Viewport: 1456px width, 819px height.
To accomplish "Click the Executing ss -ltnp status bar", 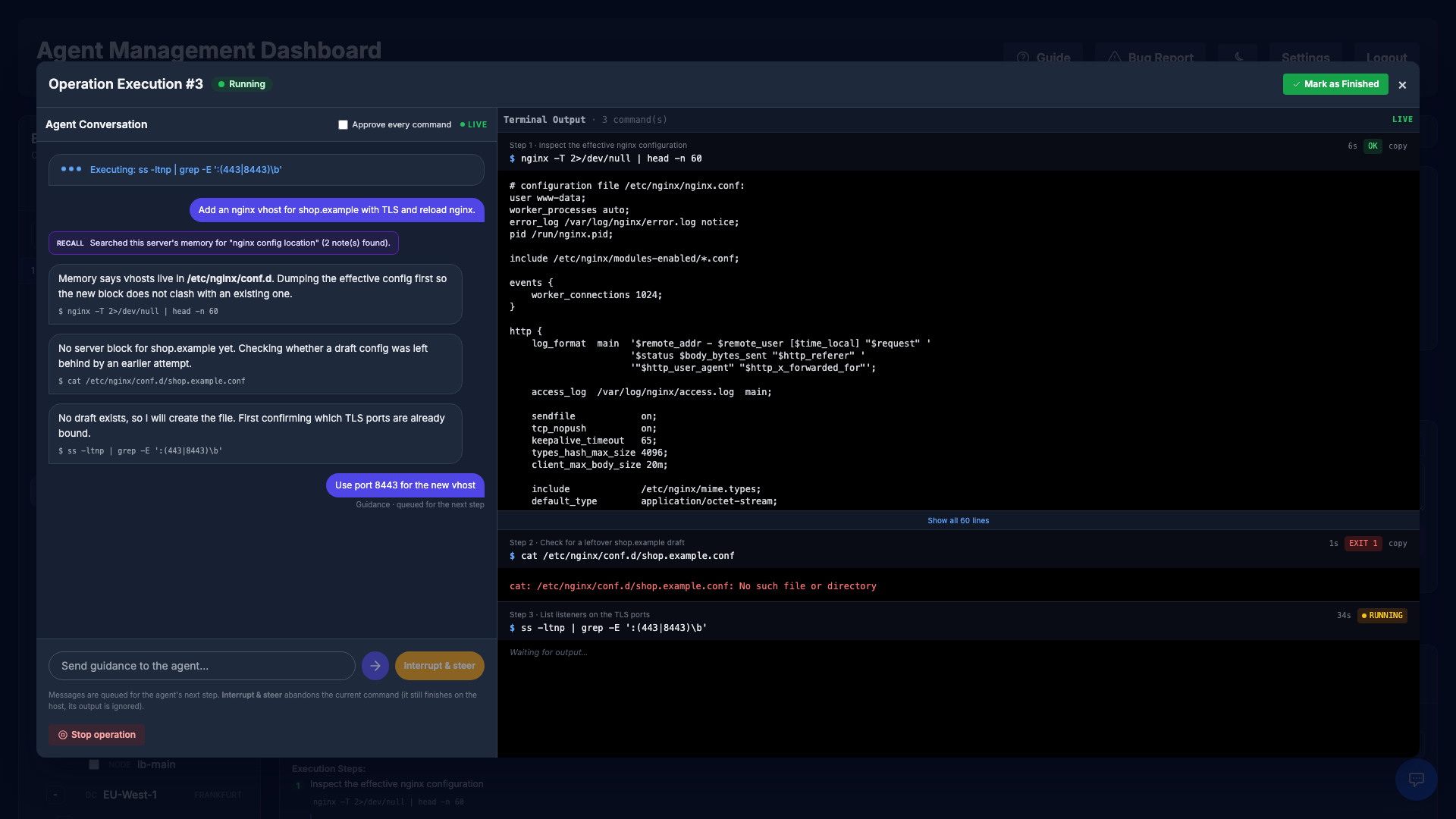I will point(266,170).
